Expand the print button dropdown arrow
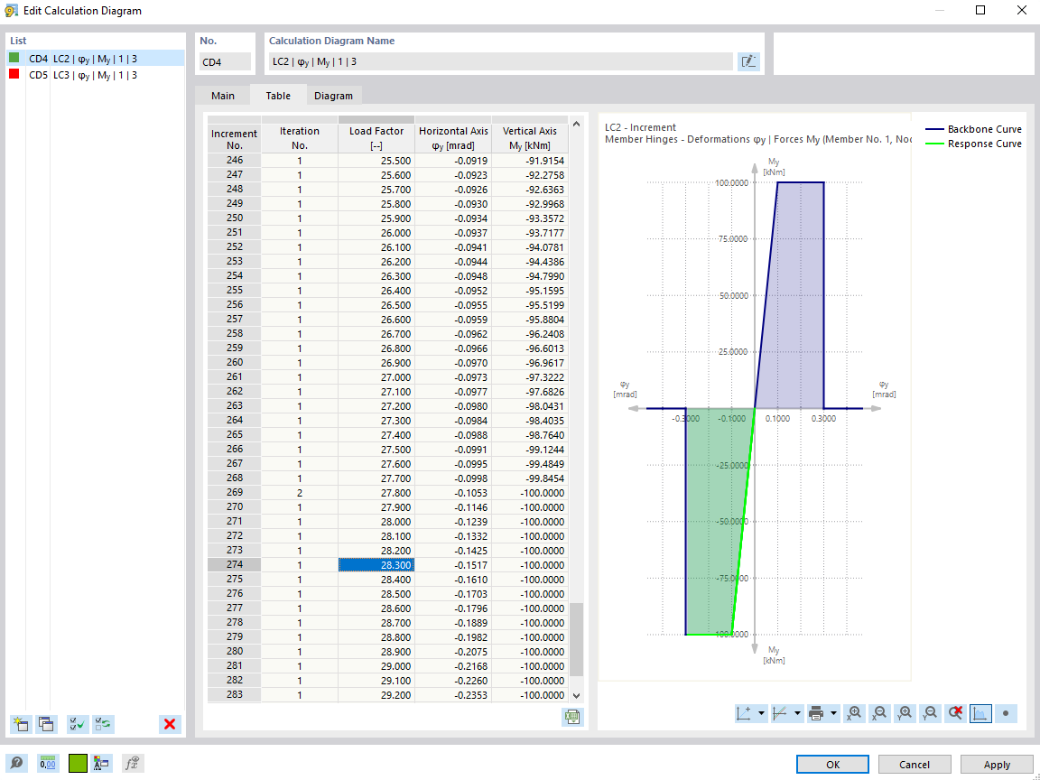The width and height of the screenshot is (1040, 780). coord(833,713)
